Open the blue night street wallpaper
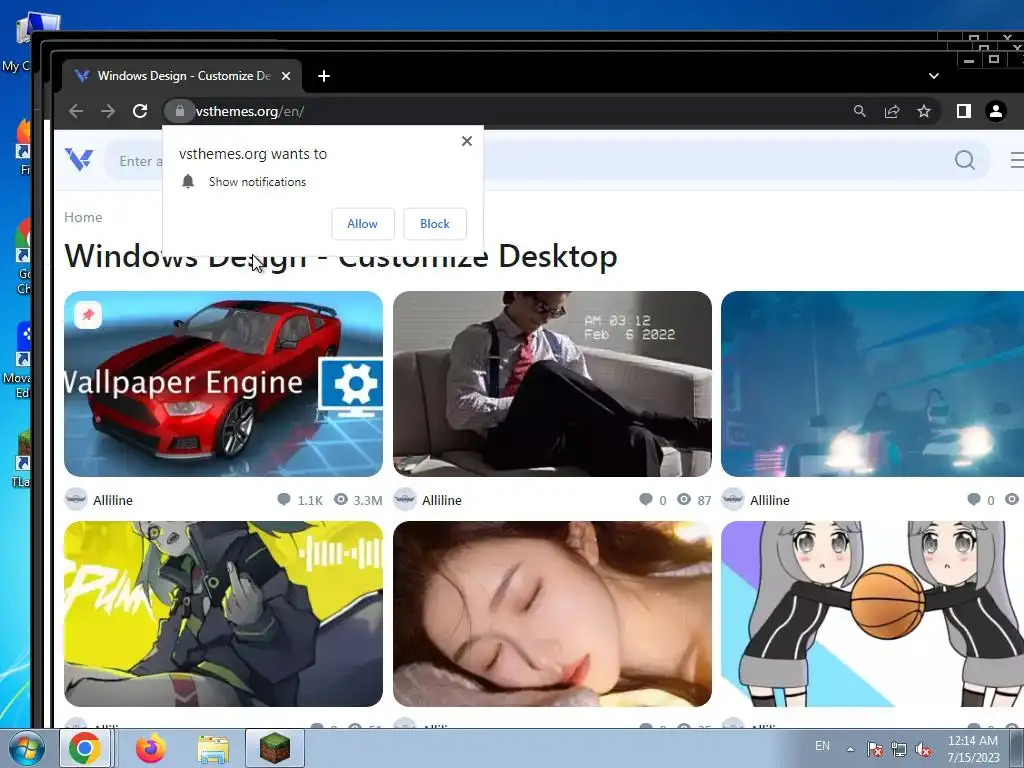This screenshot has height=768, width=1024. click(872, 384)
